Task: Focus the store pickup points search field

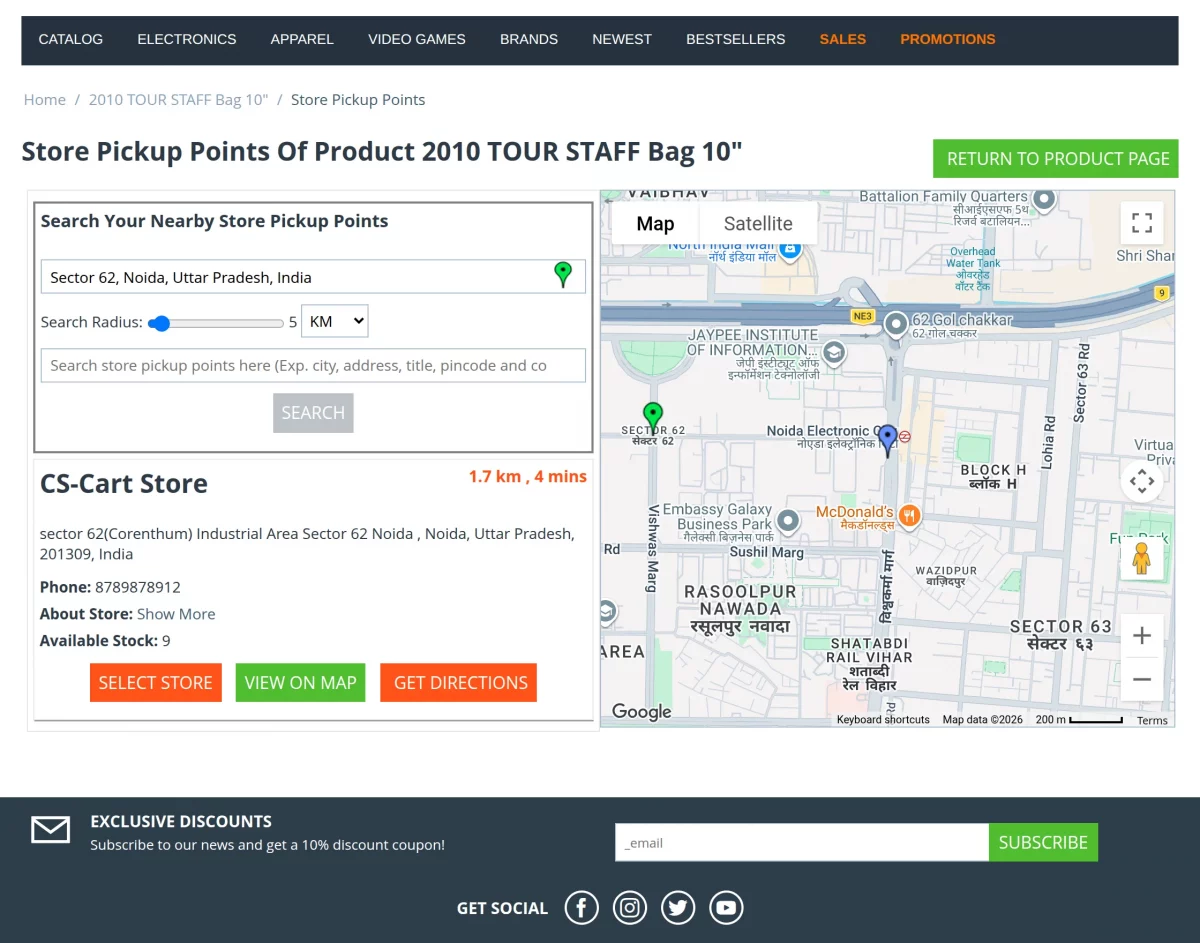Action: (313, 365)
